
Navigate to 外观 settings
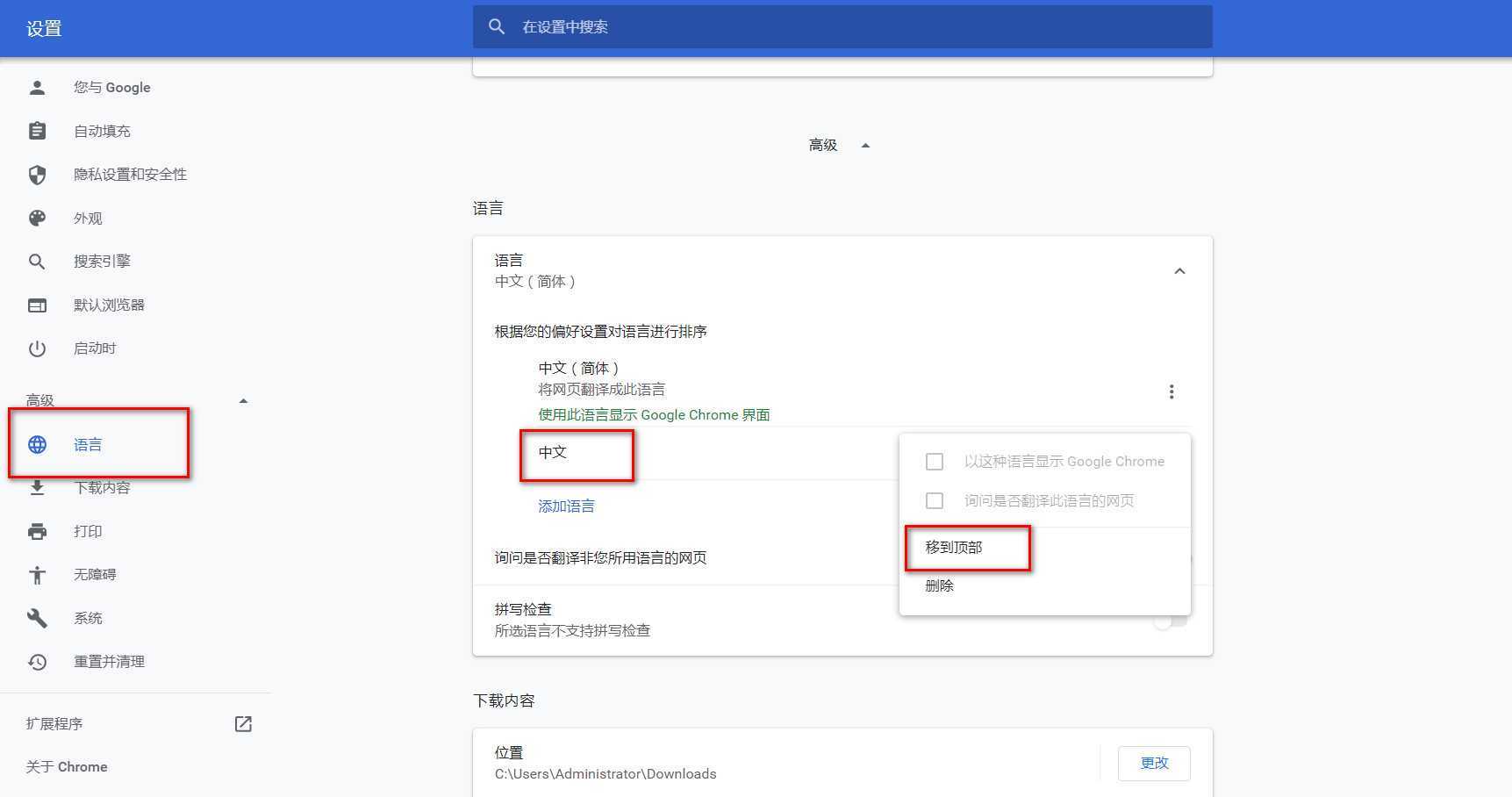point(88,218)
